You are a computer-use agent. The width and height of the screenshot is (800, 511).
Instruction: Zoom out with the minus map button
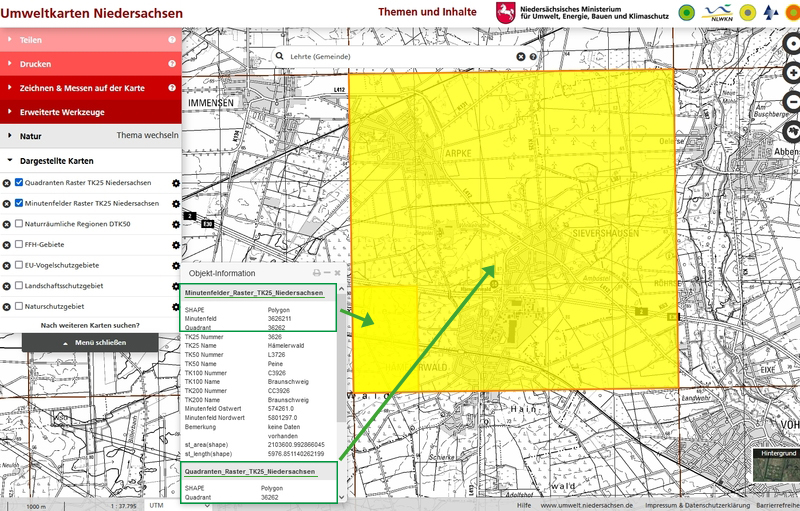(793, 101)
